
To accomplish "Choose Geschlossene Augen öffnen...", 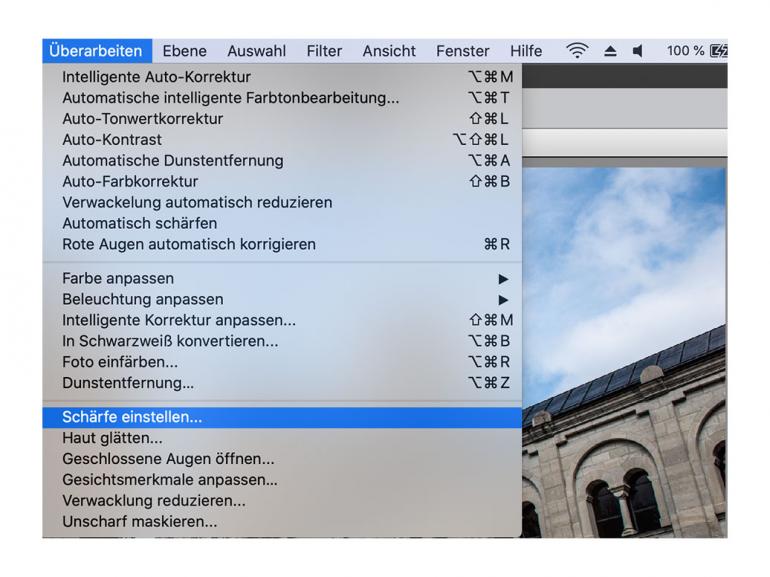I will pyautogui.click(x=282, y=459).
